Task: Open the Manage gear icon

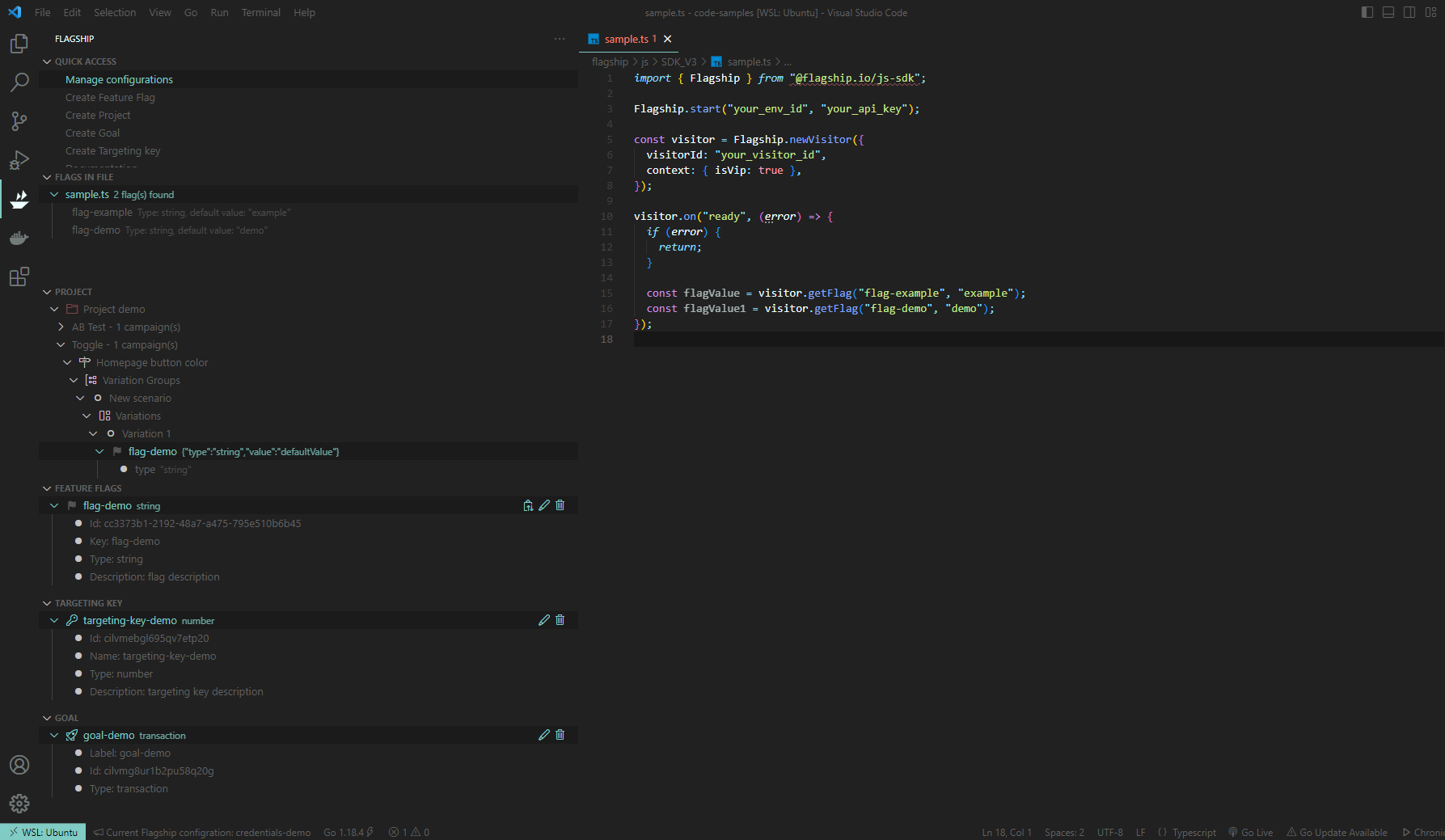Action: coord(19,804)
